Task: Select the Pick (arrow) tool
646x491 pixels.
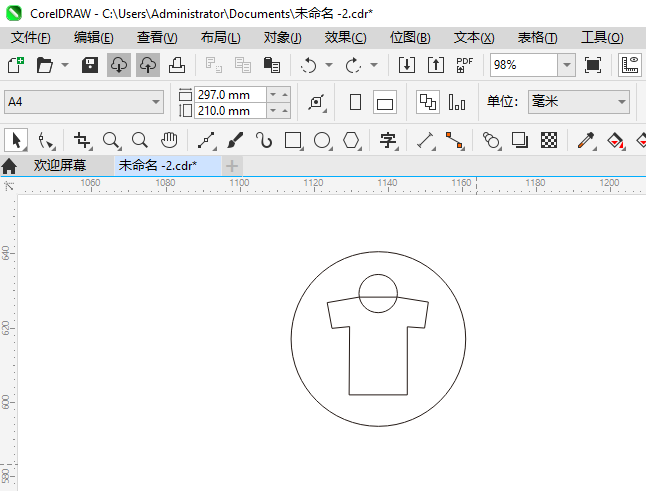Action: pos(16,140)
